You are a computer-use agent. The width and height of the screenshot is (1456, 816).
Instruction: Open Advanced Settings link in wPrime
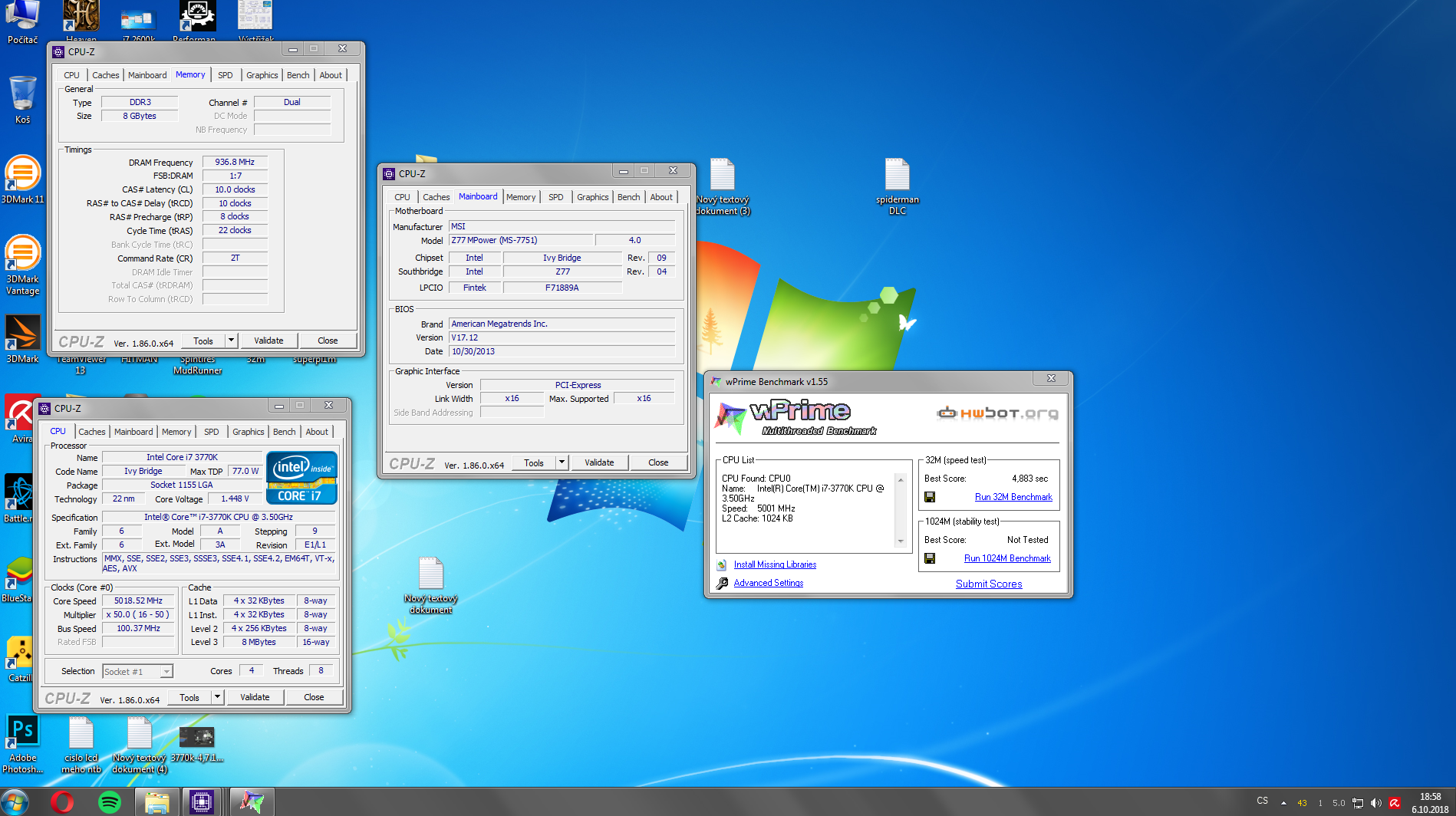point(769,583)
